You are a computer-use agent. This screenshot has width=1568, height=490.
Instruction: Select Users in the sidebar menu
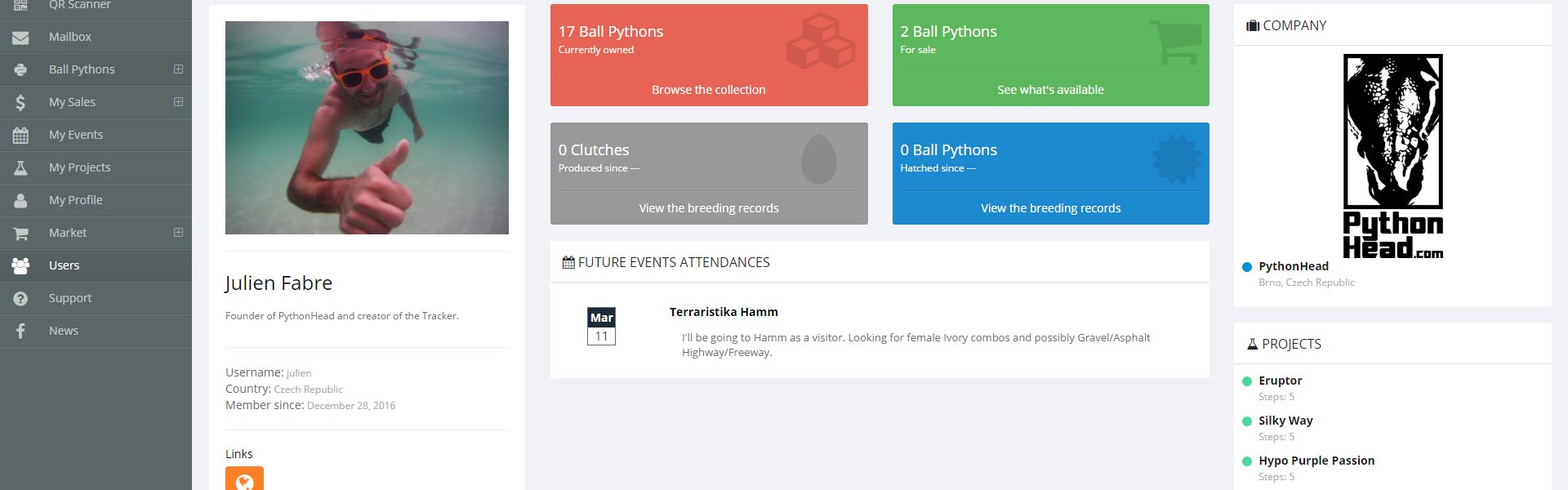pos(64,265)
